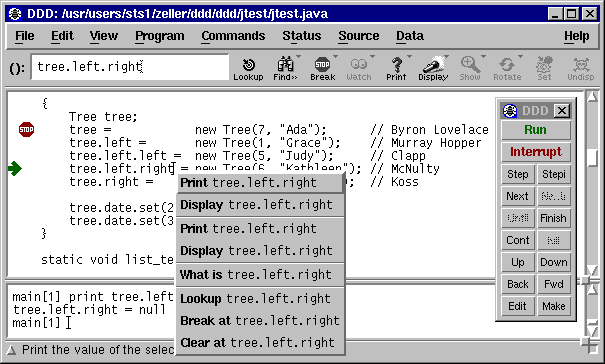Click the Up button
Image resolution: width=605 pixels, height=364 pixels.
coord(518,262)
